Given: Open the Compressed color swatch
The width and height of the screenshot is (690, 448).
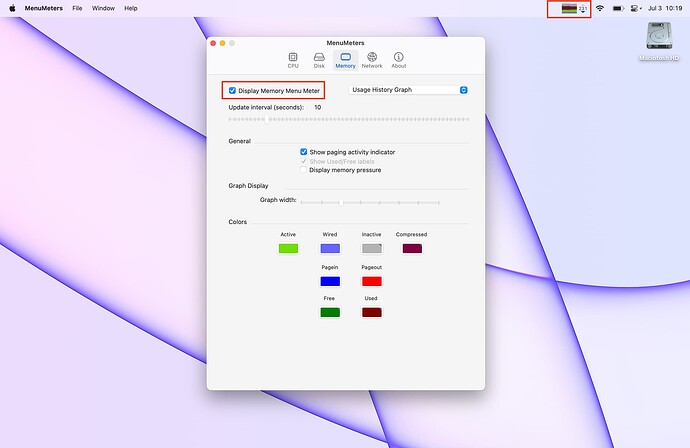Looking at the screenshot, I should click(412, 249).
